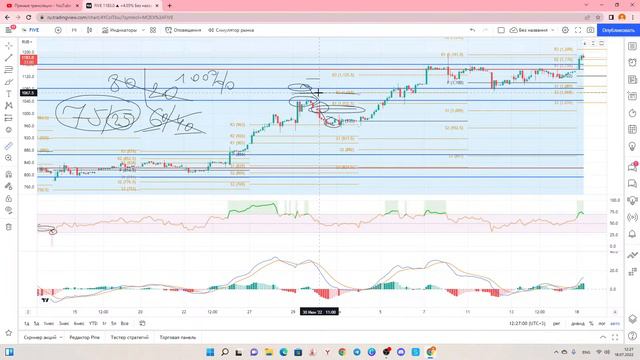Open the ideas lightbulb panel
The height and width of the screenshot is (360, 640).
click(632, 146)
